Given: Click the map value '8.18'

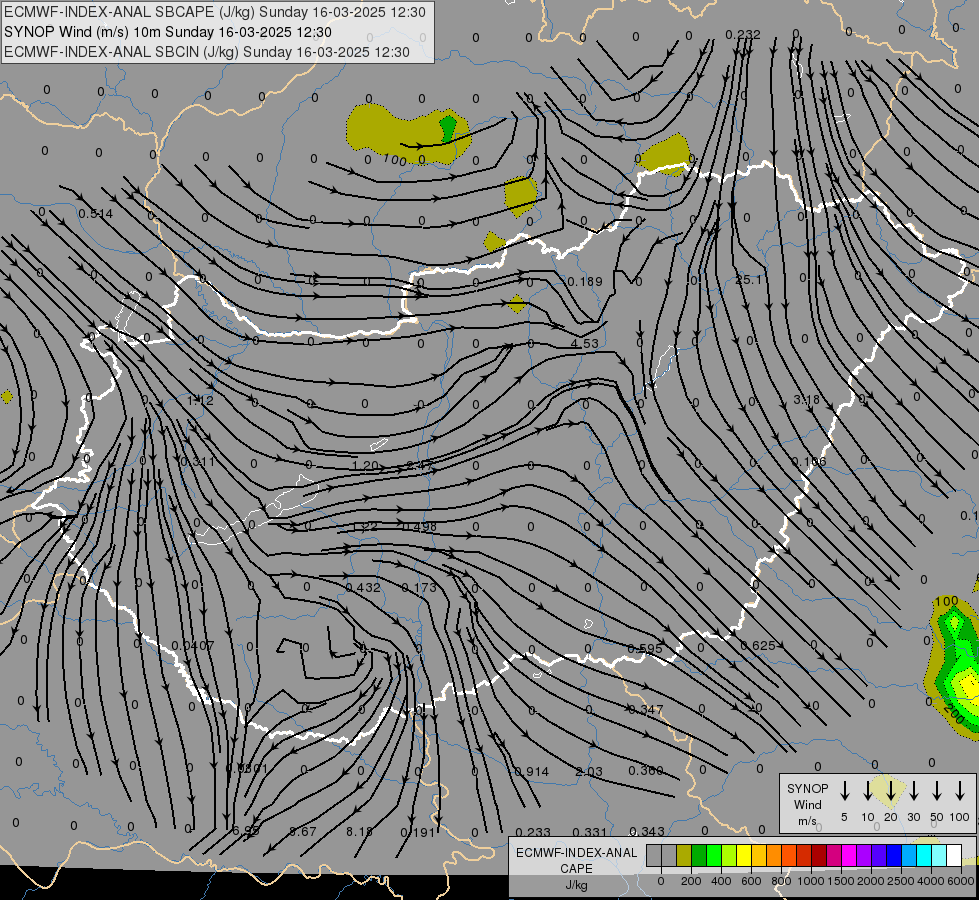Looking at the screenshot, I should pos(360,832).
